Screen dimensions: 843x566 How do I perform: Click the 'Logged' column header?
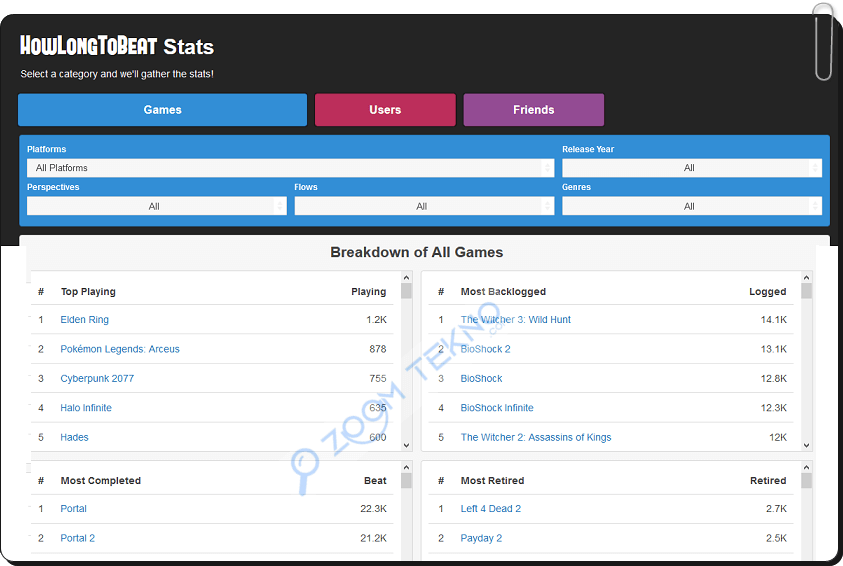[x=768, y=291]
